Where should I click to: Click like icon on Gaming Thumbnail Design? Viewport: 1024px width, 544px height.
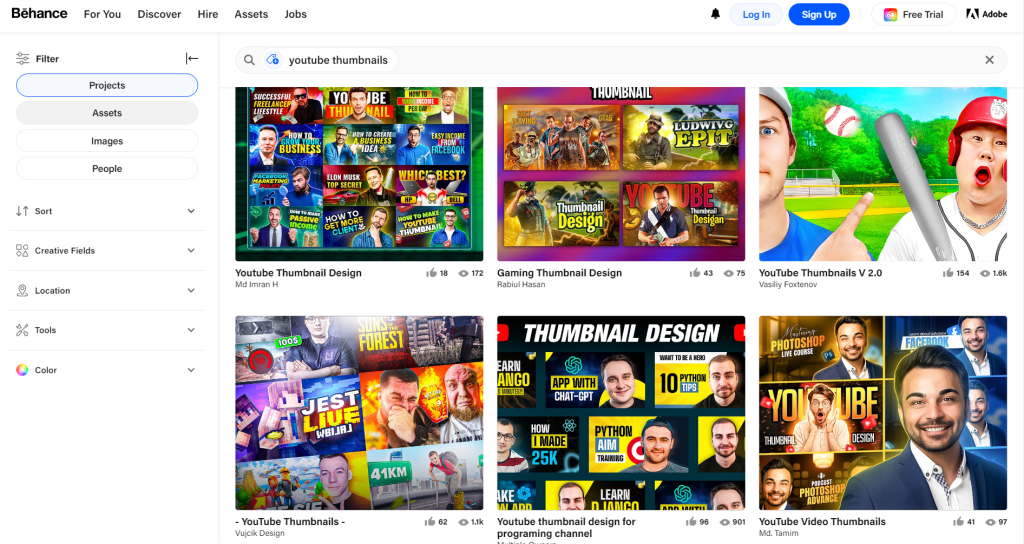(x=695, y=273)
